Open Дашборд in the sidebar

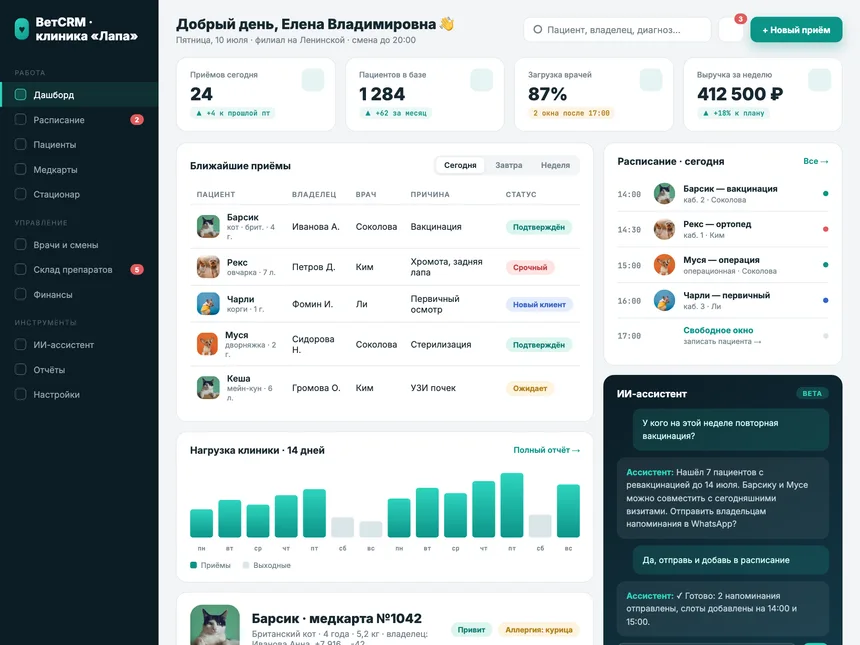[x=79, y=94]
